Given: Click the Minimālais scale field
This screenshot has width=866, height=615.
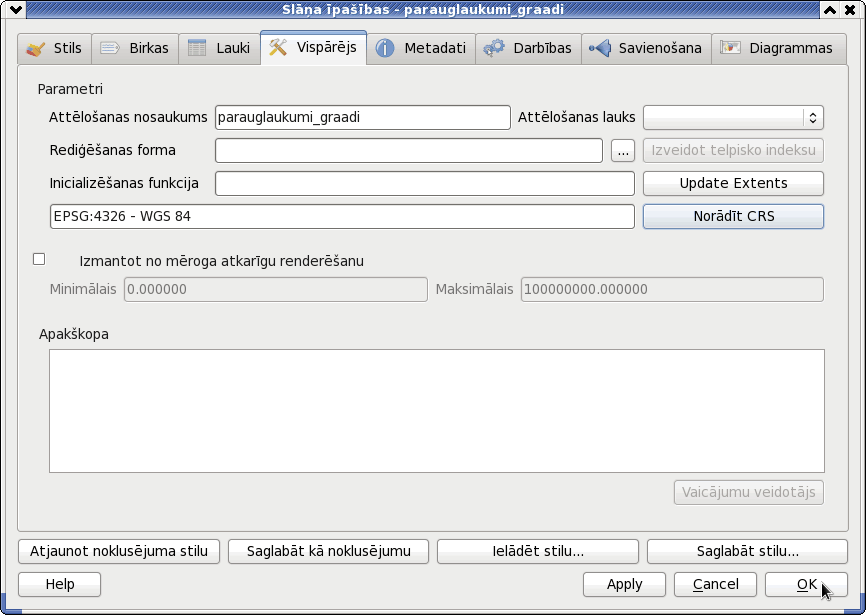Looking at the screenshot, I should (x=276, y=289).
